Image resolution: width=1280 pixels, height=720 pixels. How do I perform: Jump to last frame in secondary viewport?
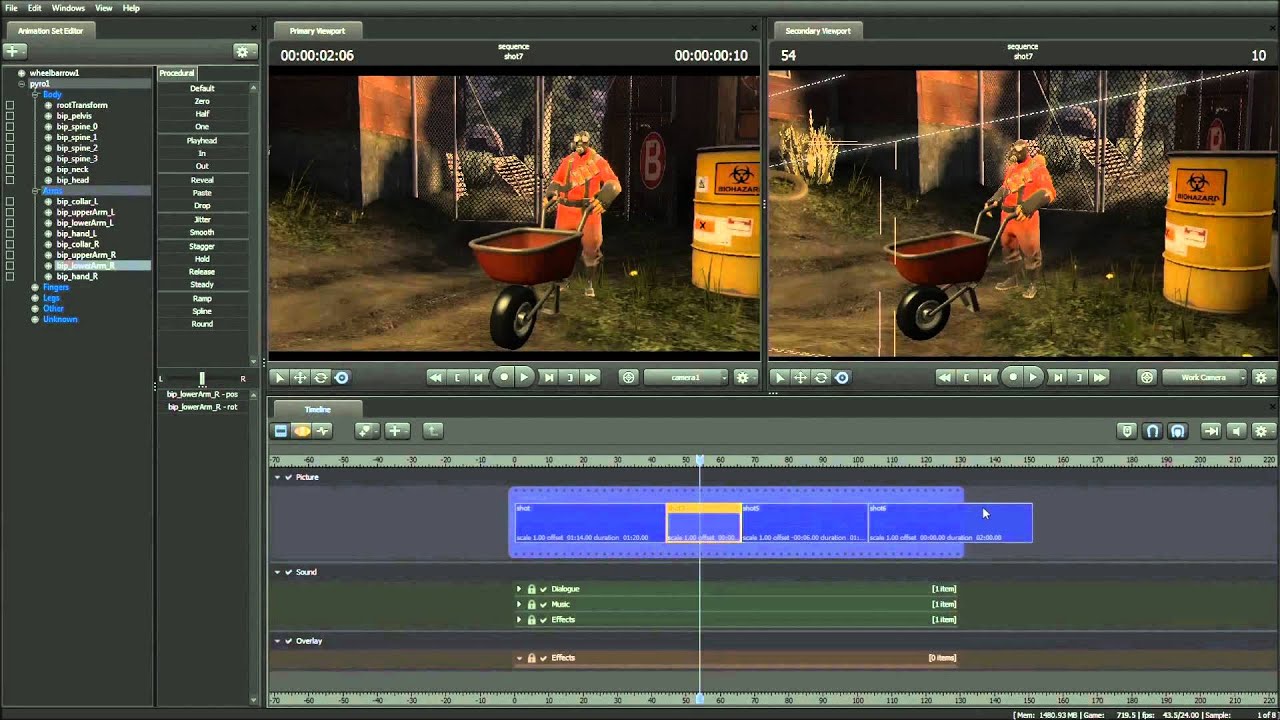pos(1100,377)
